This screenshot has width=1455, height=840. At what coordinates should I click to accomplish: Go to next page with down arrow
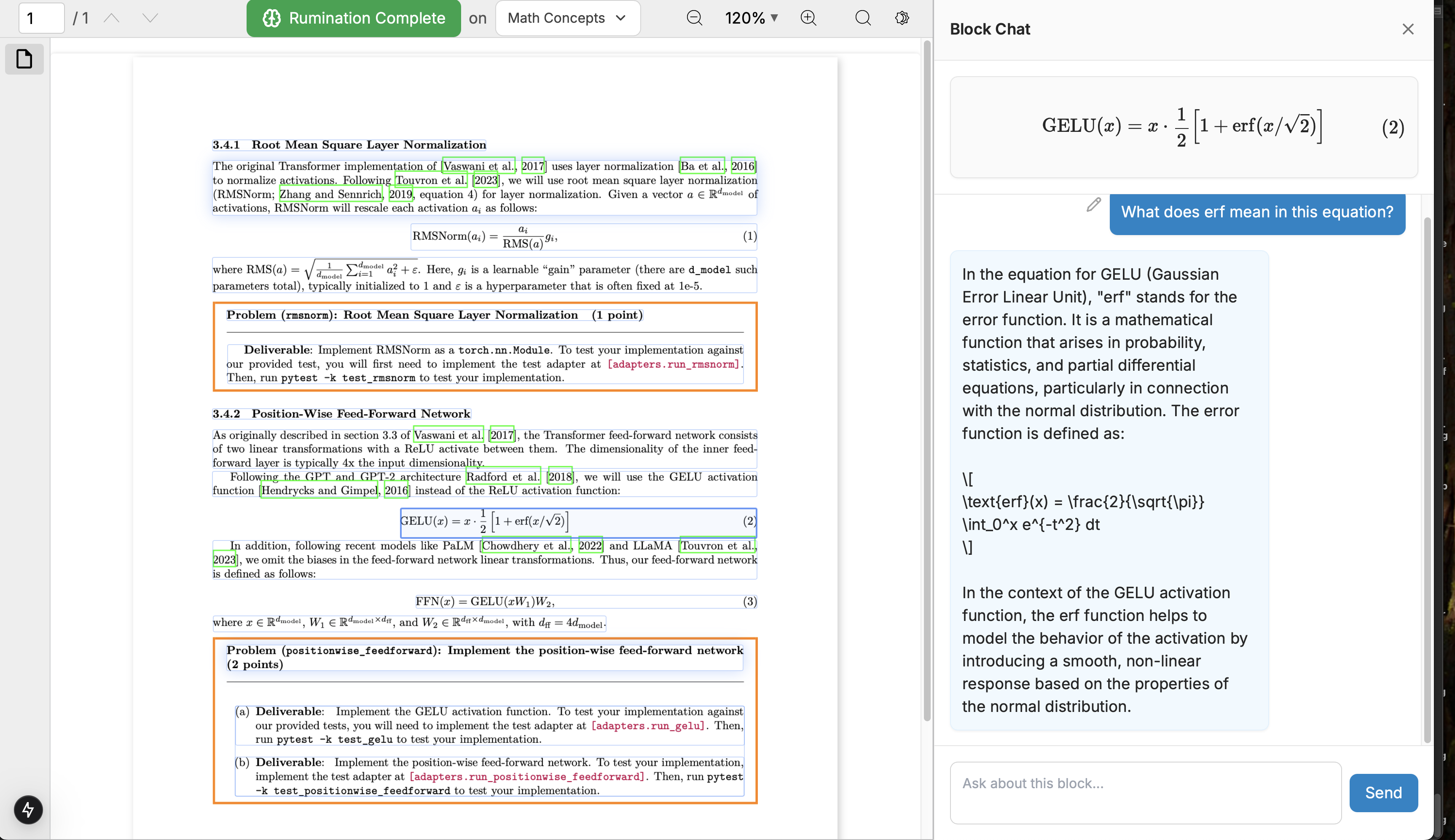point(150,18)
